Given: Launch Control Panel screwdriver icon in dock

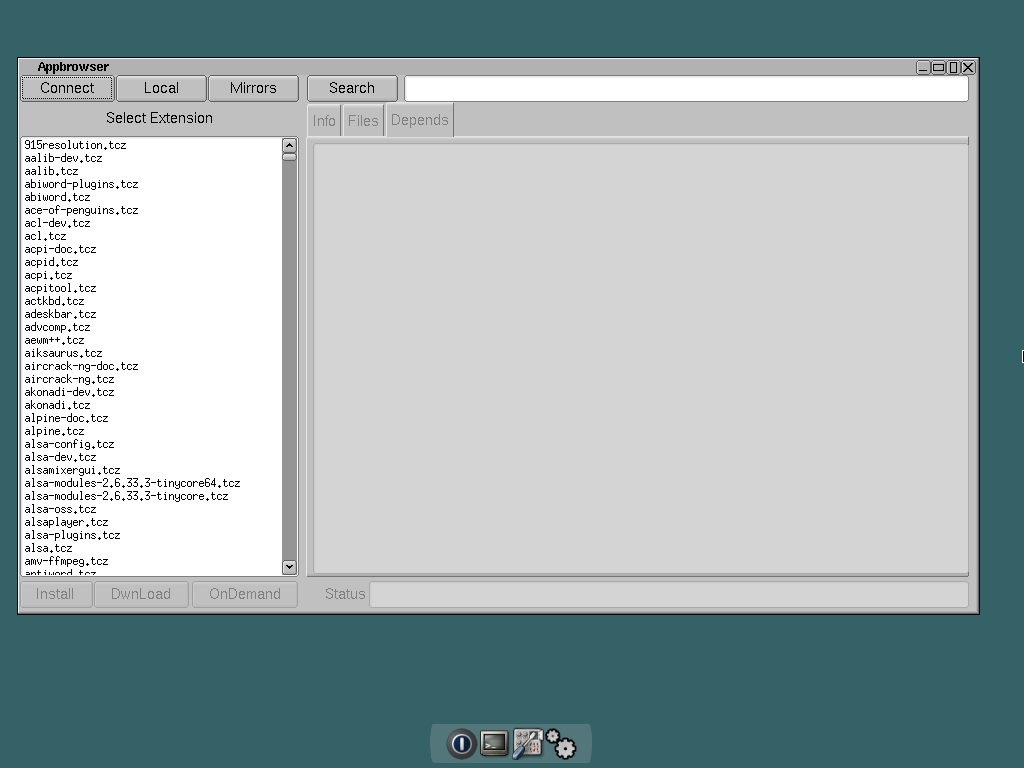Looking at the screenshot, I should tap(527, 744).
